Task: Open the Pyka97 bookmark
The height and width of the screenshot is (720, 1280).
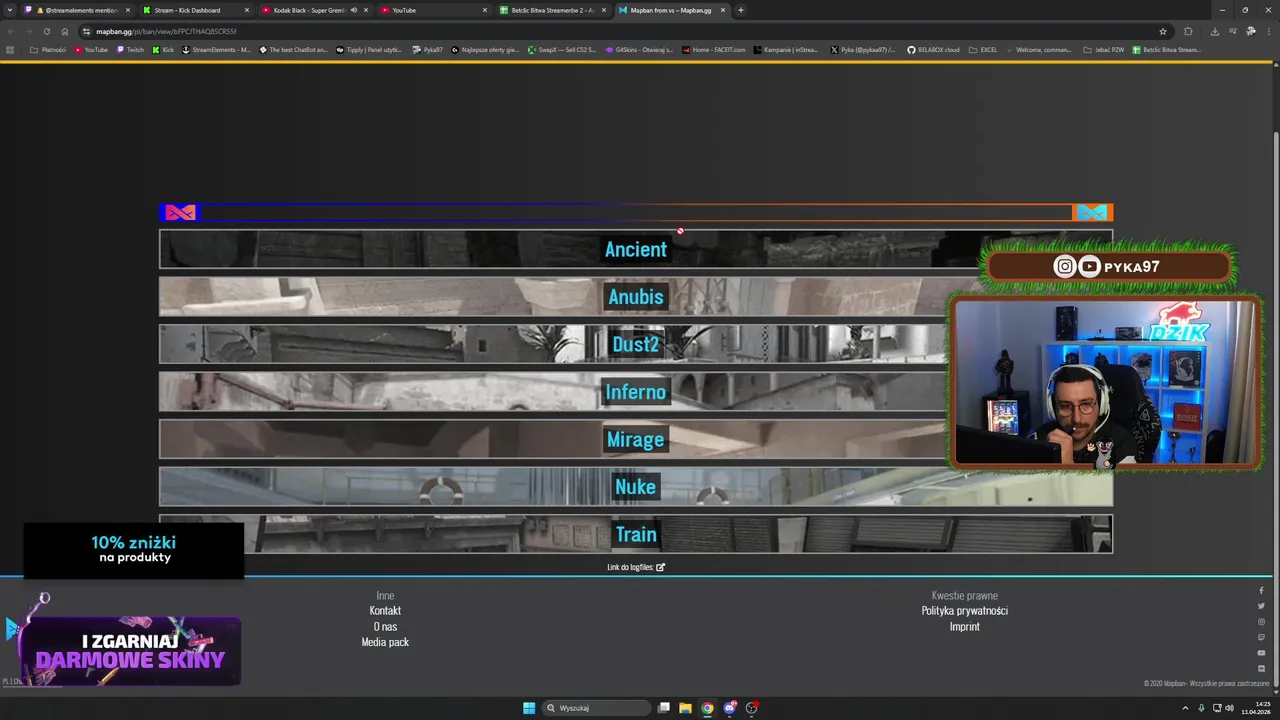Action: point(427,49)
